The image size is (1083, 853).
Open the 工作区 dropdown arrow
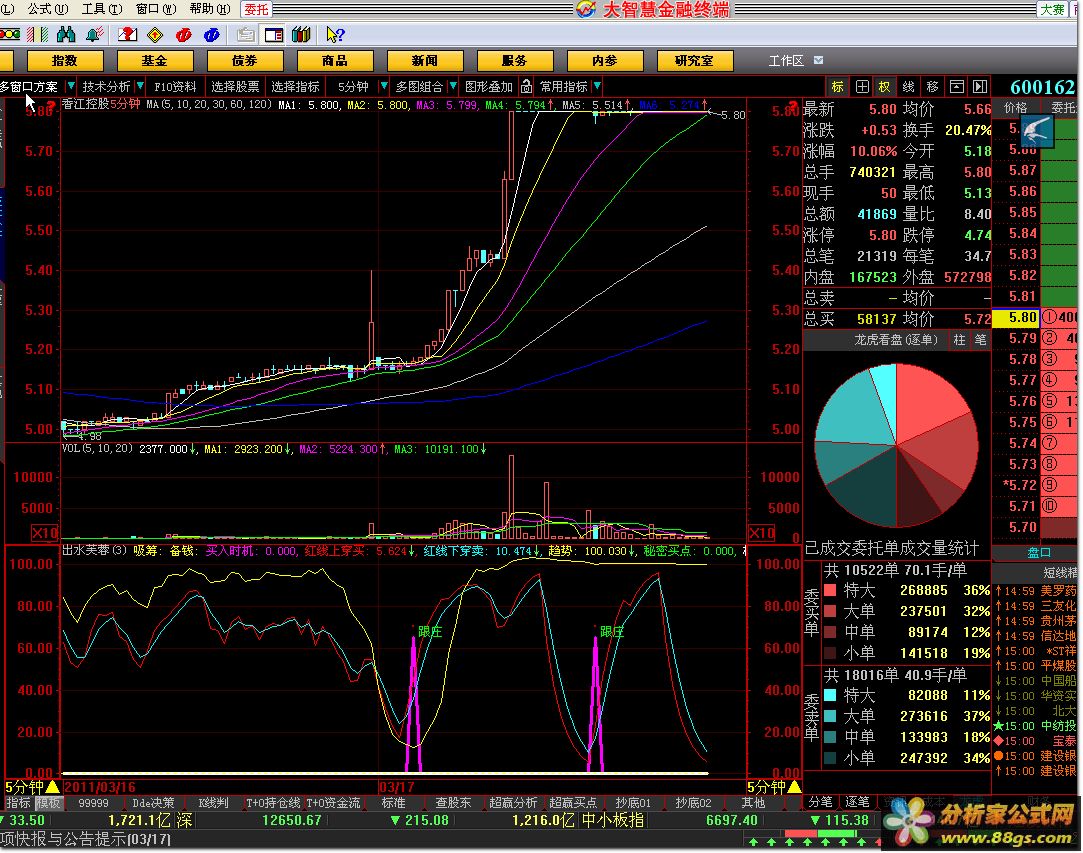[818, 60]
